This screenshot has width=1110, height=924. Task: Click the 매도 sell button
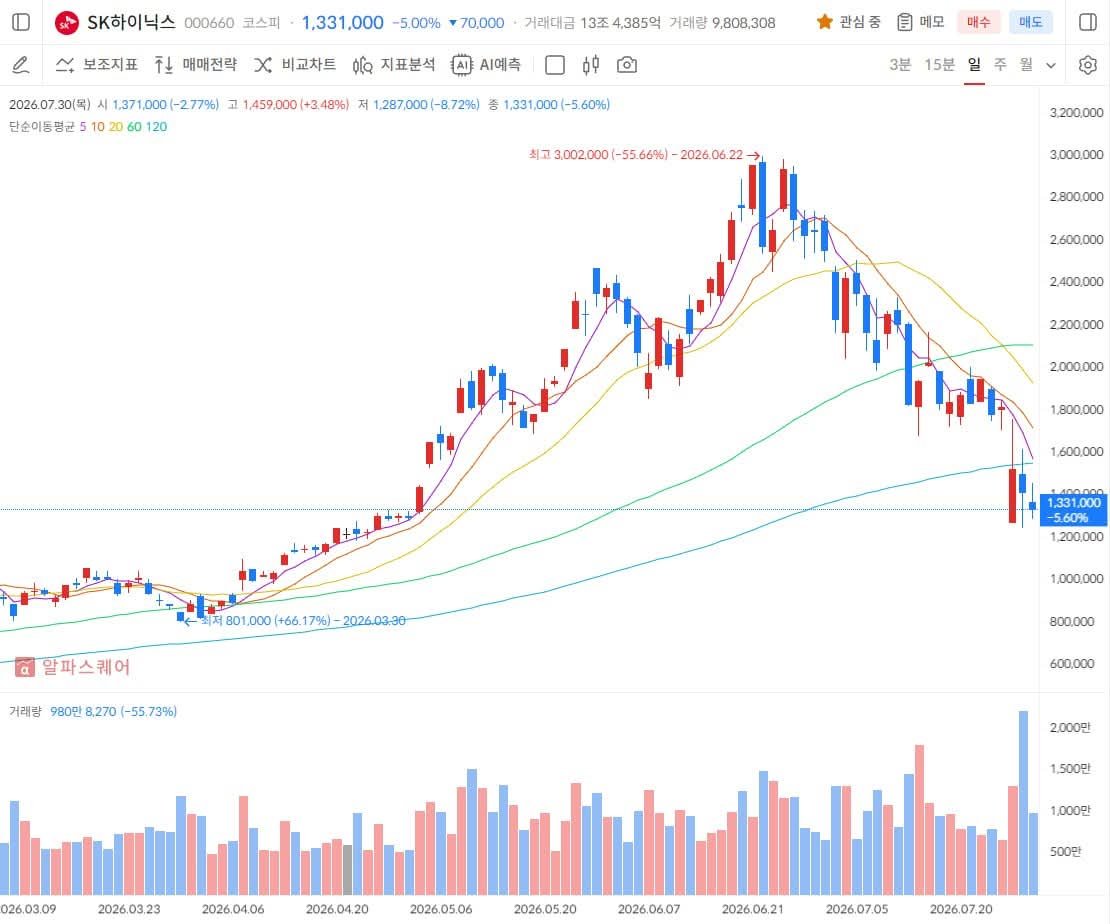pyautogui.click(x=1030, y=22)
